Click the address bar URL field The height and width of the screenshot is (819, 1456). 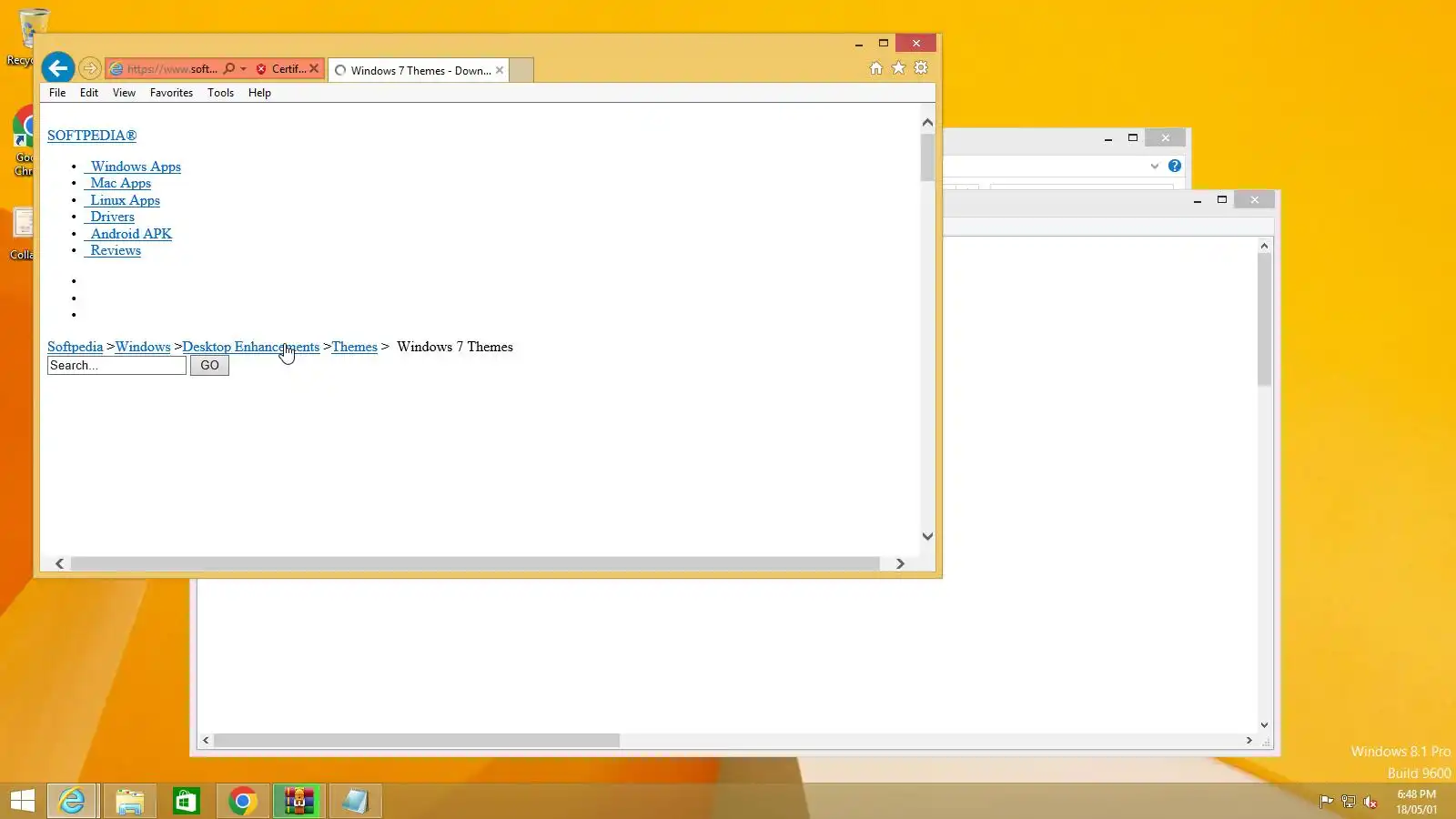(171, 68)
